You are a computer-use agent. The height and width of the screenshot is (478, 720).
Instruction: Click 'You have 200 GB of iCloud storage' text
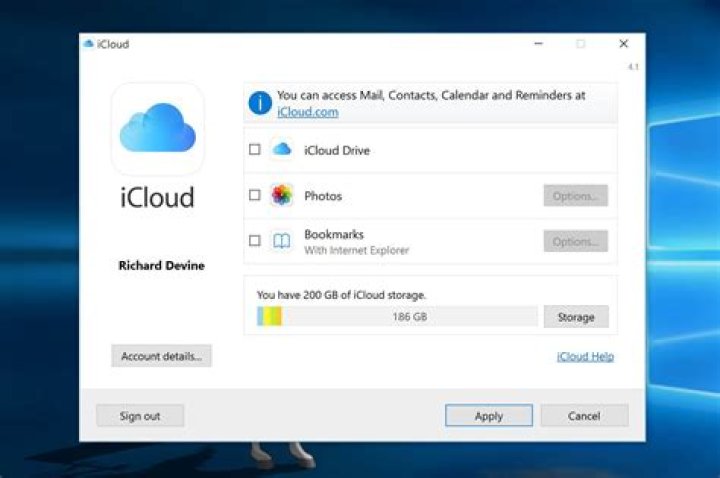coord(341,295)
